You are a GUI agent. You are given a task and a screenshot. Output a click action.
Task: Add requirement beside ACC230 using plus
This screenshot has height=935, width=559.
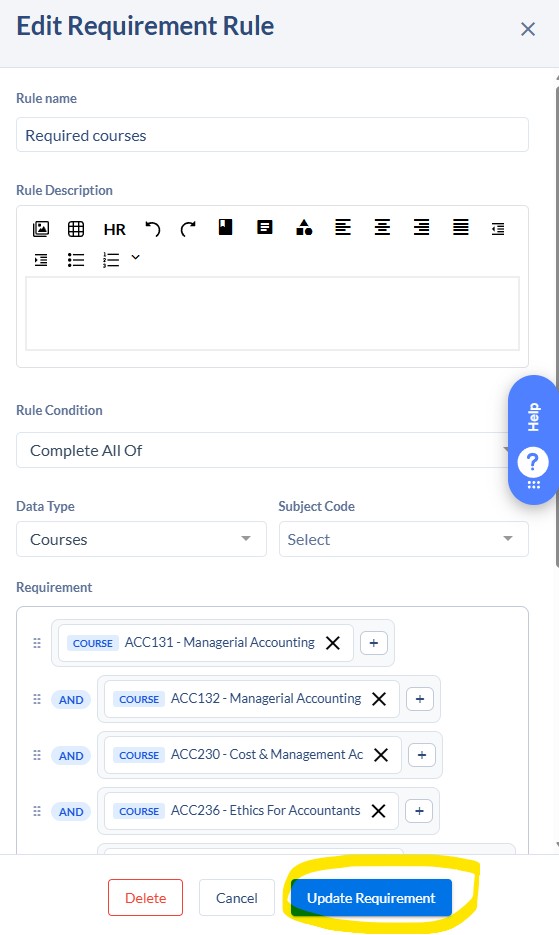(422, 755)
